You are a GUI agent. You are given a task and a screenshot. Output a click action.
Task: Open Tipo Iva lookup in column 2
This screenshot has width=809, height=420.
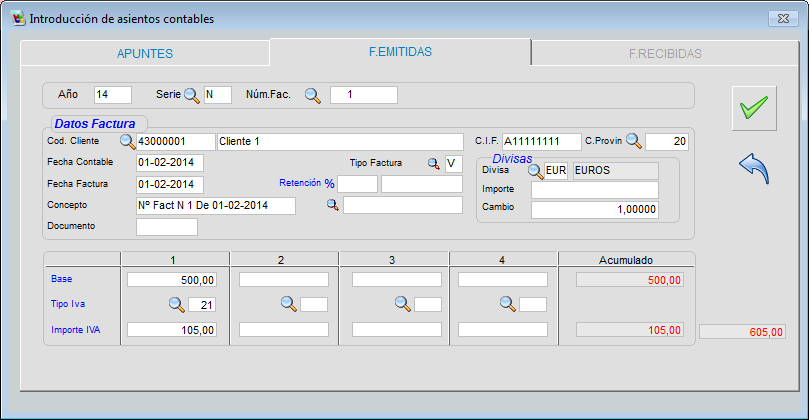pos(288,304)
